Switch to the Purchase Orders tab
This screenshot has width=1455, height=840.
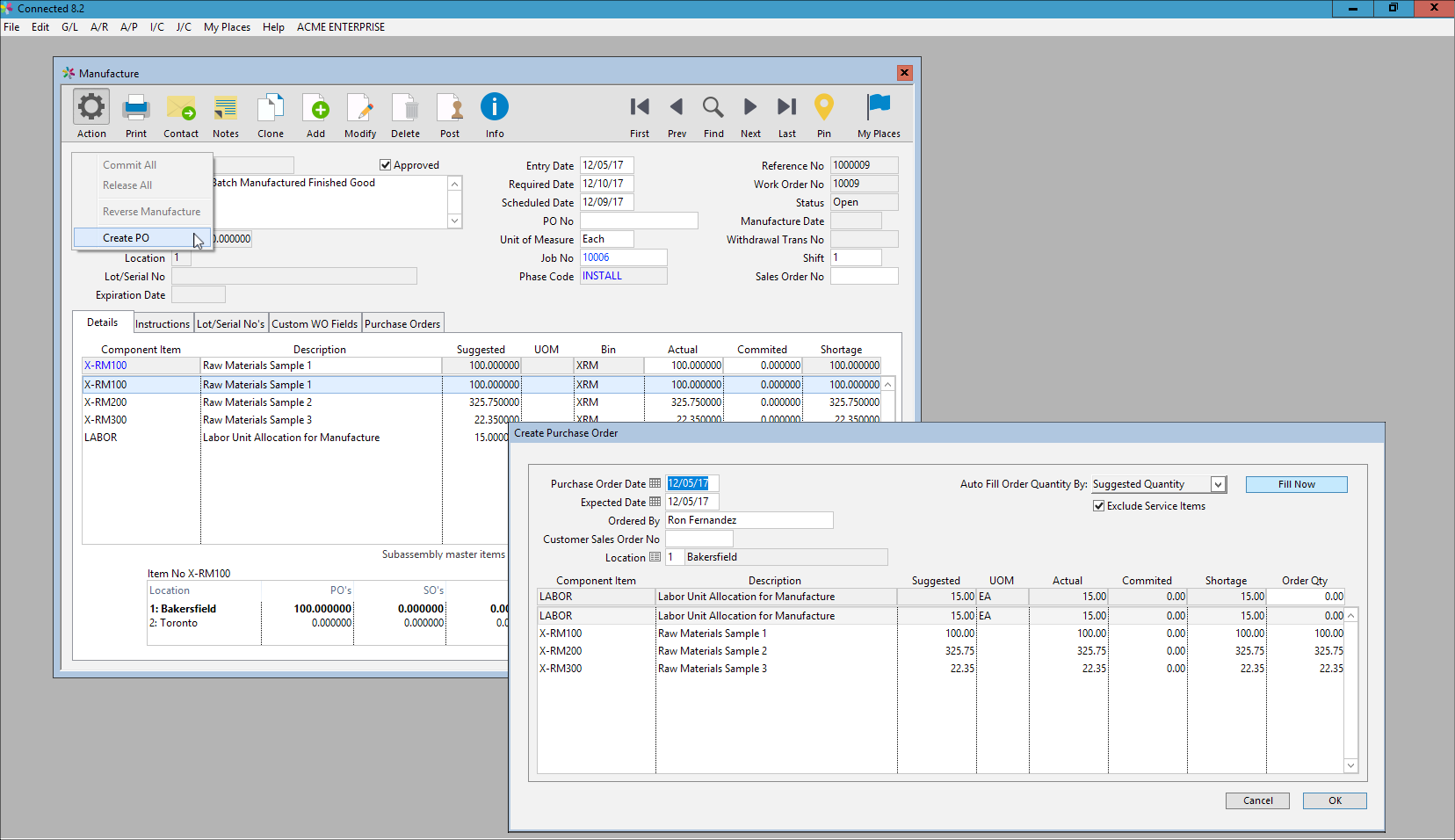click(402, 324)
